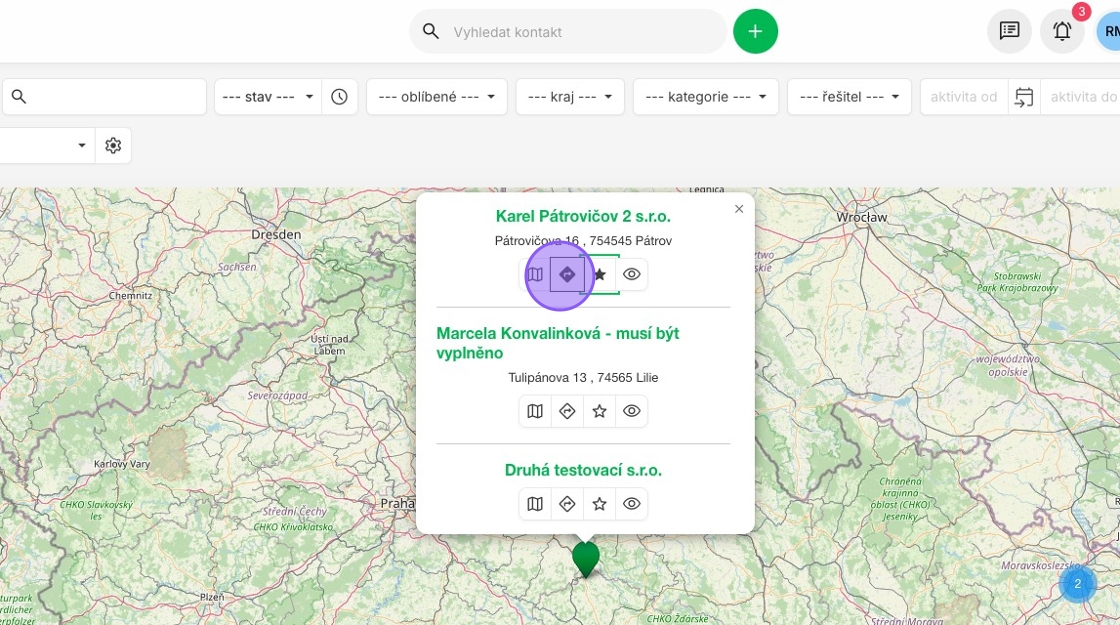The height and width of the screenshot is (625, 1120).
Task: Open Marcela Konvalinková contact link
Action: 558,343
